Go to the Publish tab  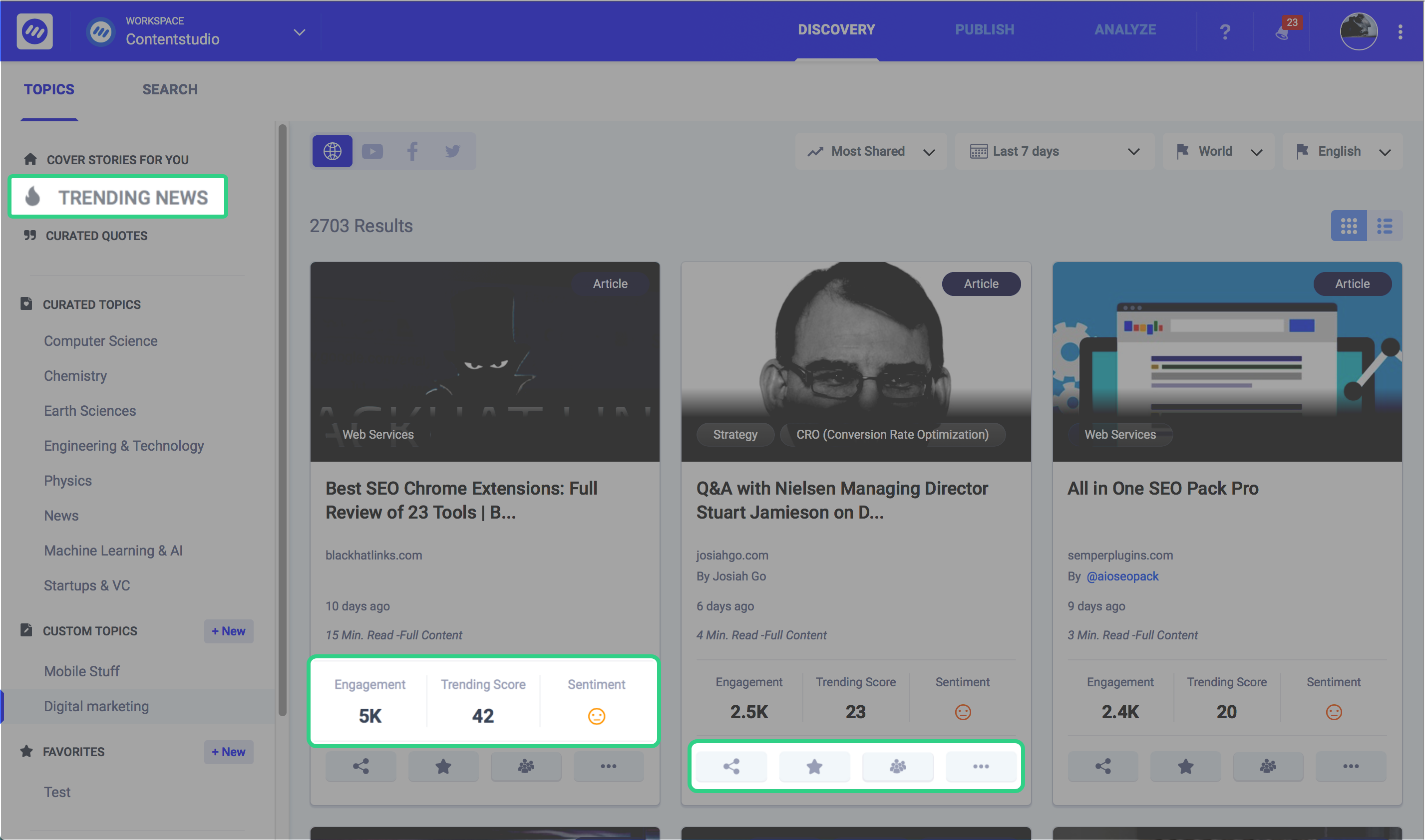pos(985,29)
